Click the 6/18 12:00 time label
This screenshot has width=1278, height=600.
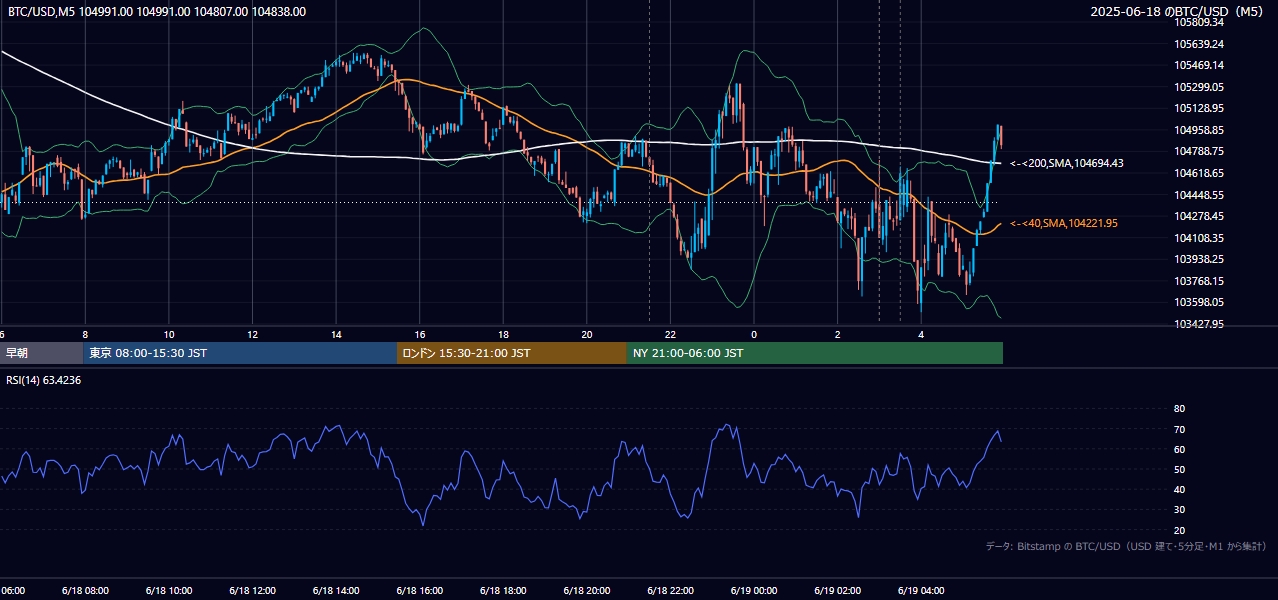252,591
